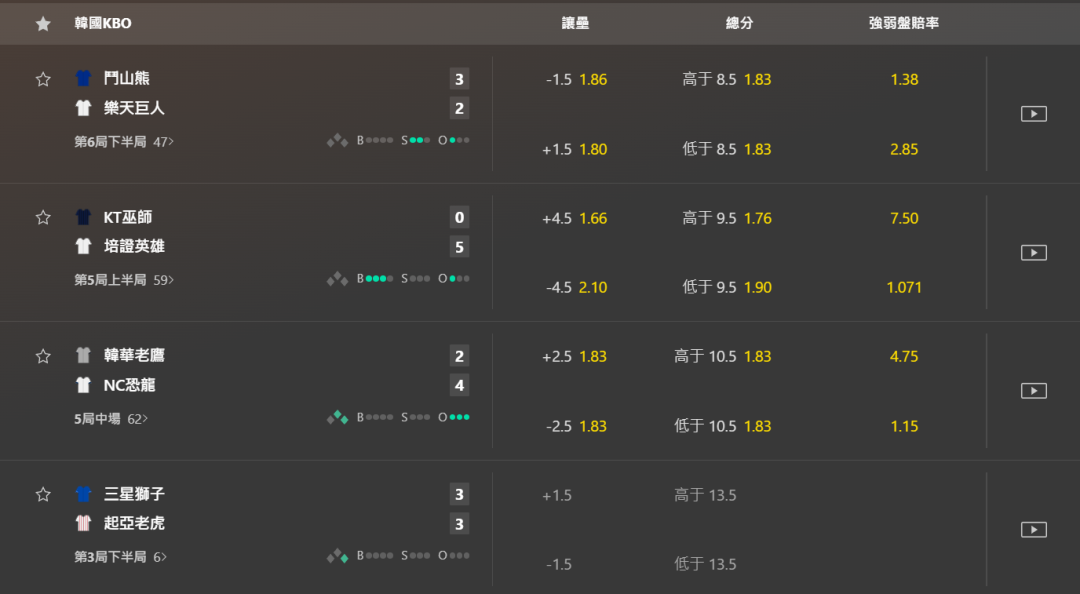Open live stream for 三星獅子 vs 起亞老虎
Viewport: 1080px width, 594px height.
pos(1033,529)
